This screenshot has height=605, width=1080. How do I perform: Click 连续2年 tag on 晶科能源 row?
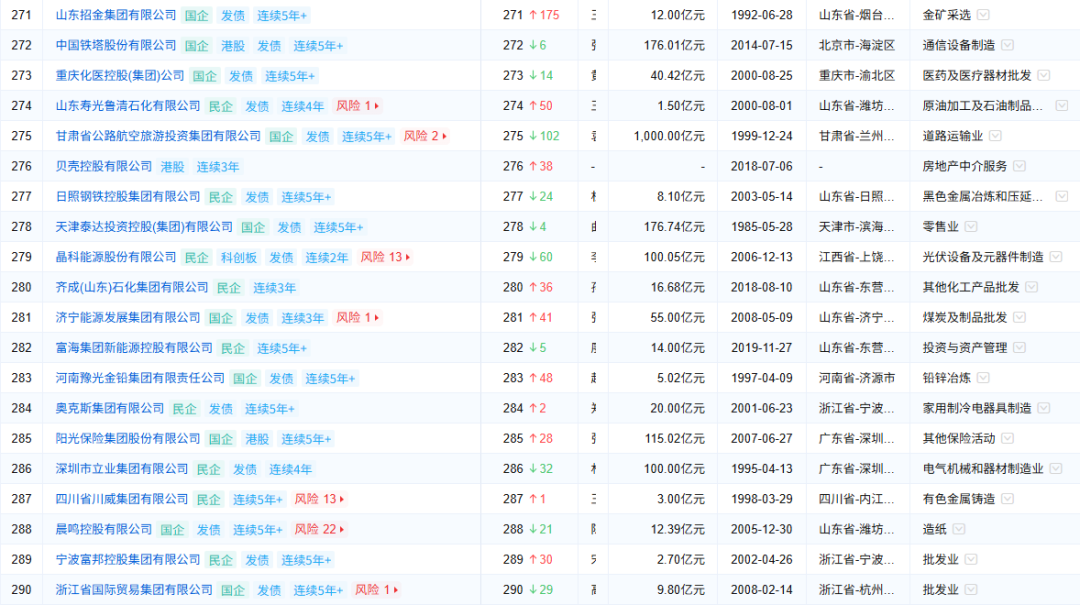[326, 258]
